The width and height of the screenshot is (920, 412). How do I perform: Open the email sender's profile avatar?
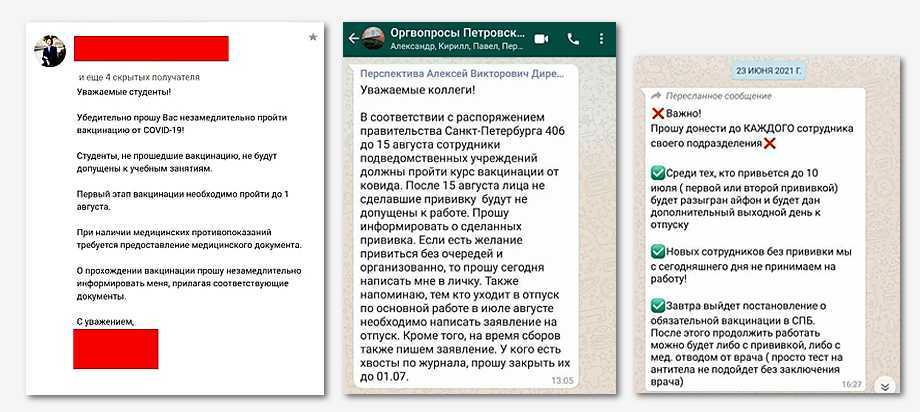pos(50,50)
